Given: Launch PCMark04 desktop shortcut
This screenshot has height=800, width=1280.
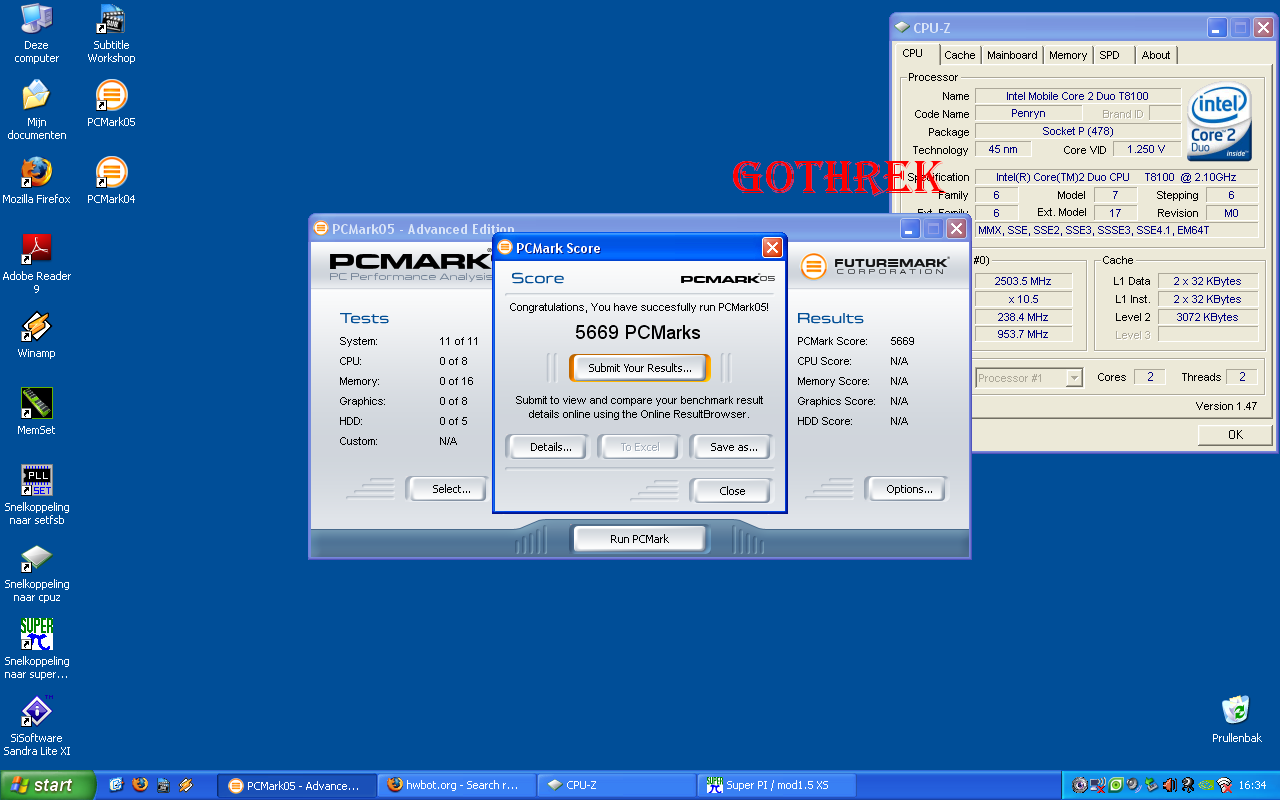Looking at the screenshot, I should pyautogui.click(x=111, y=181).
